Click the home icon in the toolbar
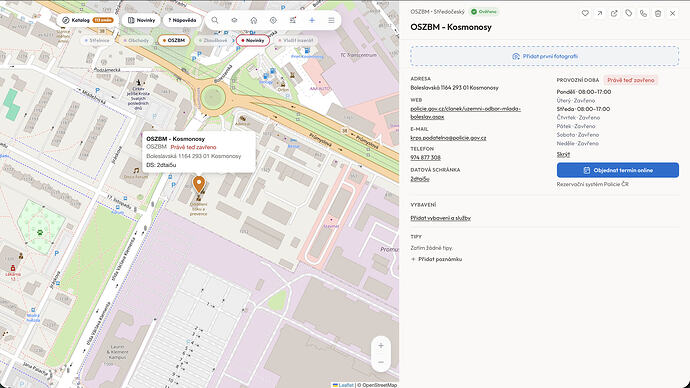690x388 pixels. (x=254, y=20)
